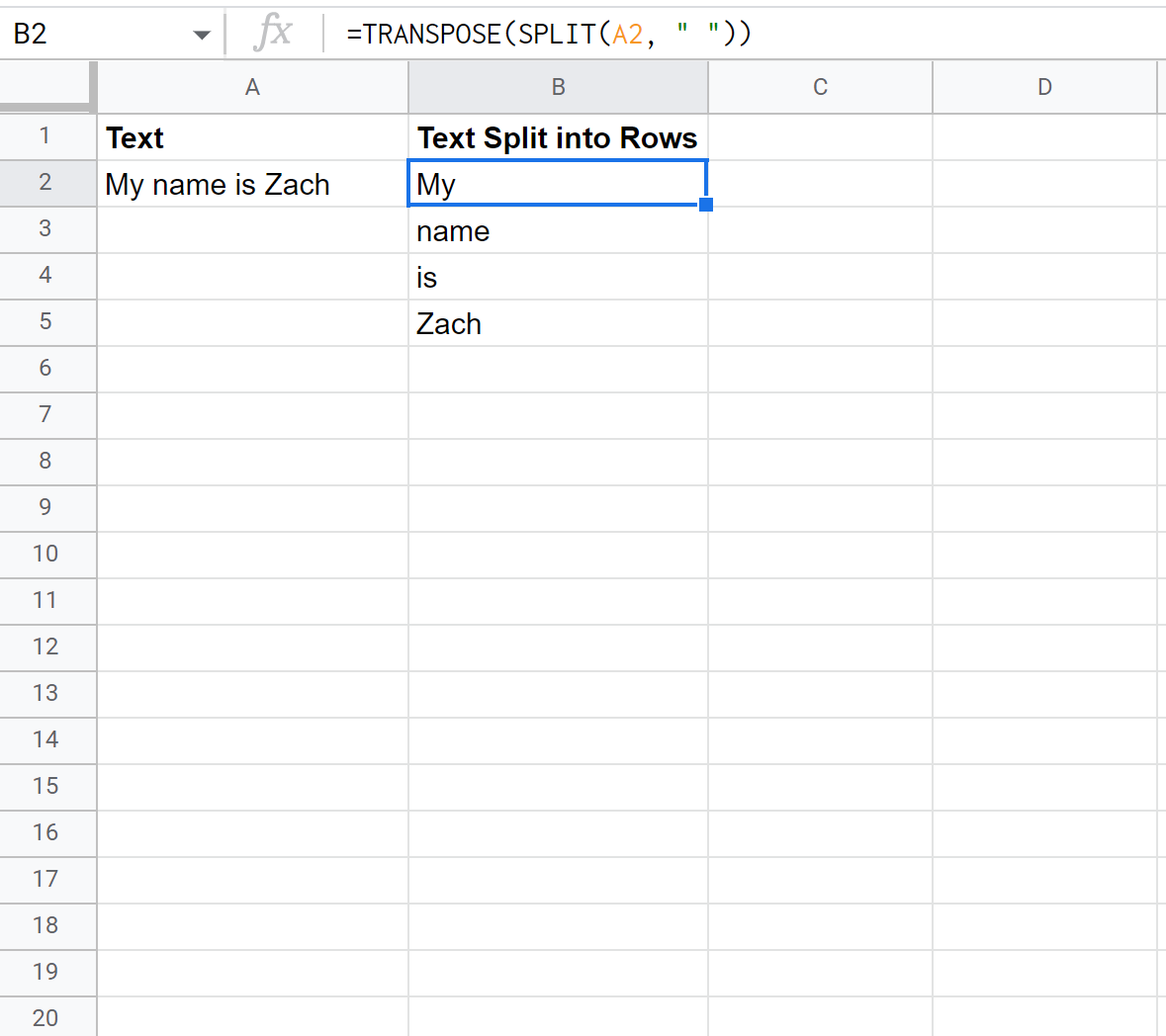The width and height of the screenshot is (1166, 1036).
Task: Select row header 20
Action: point(47,1017)
